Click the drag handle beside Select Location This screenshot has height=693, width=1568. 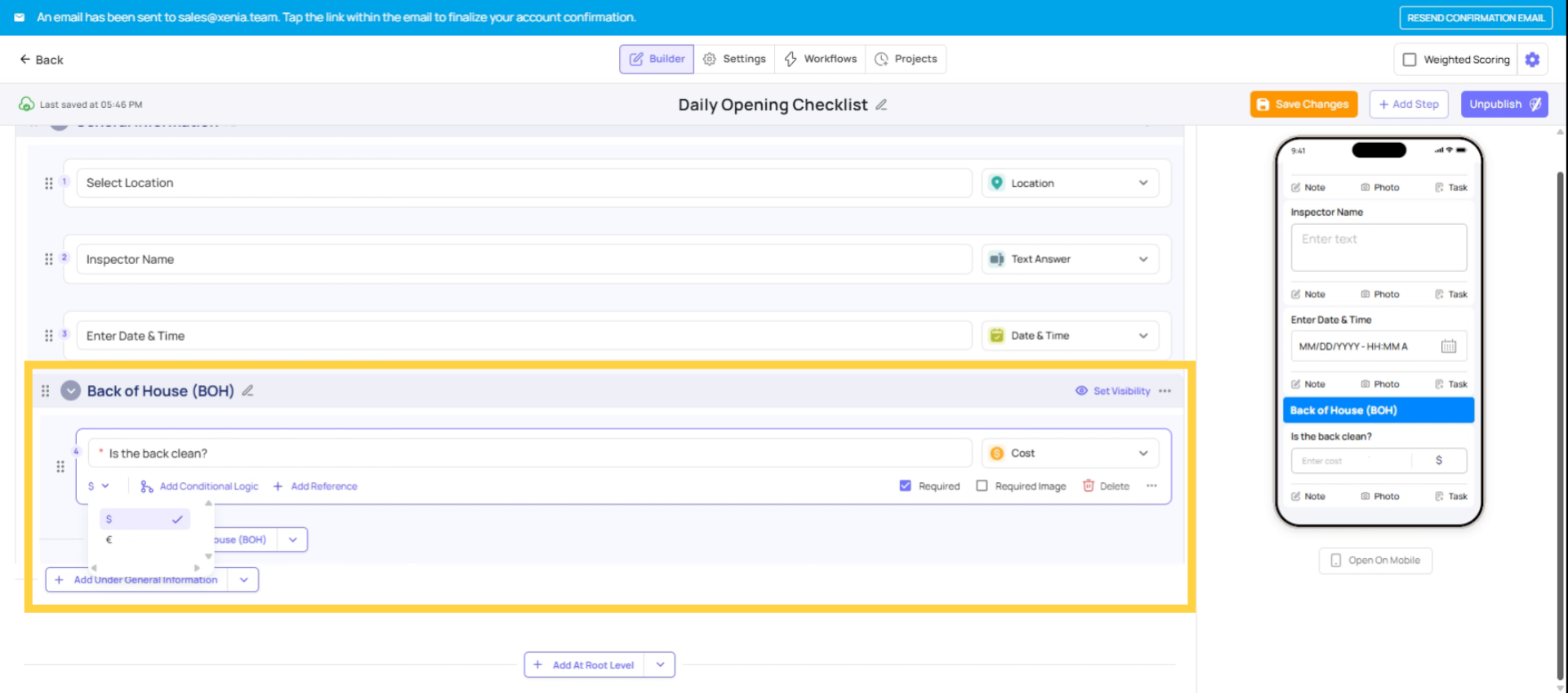49,183
